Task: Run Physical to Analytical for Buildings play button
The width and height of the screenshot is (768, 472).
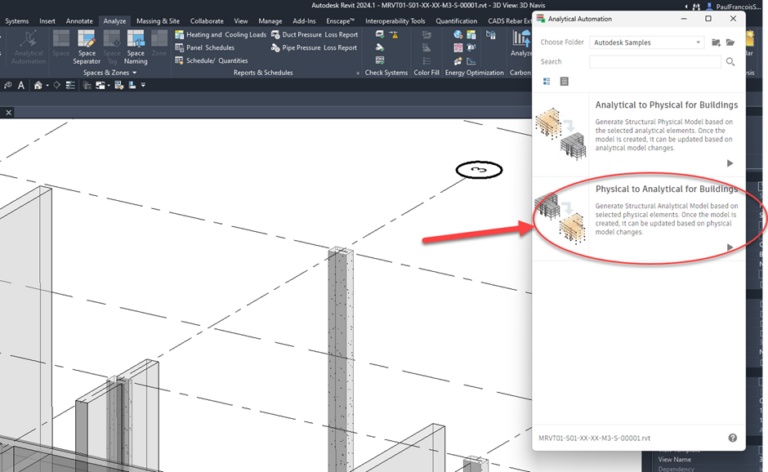Action: [730, 247]
